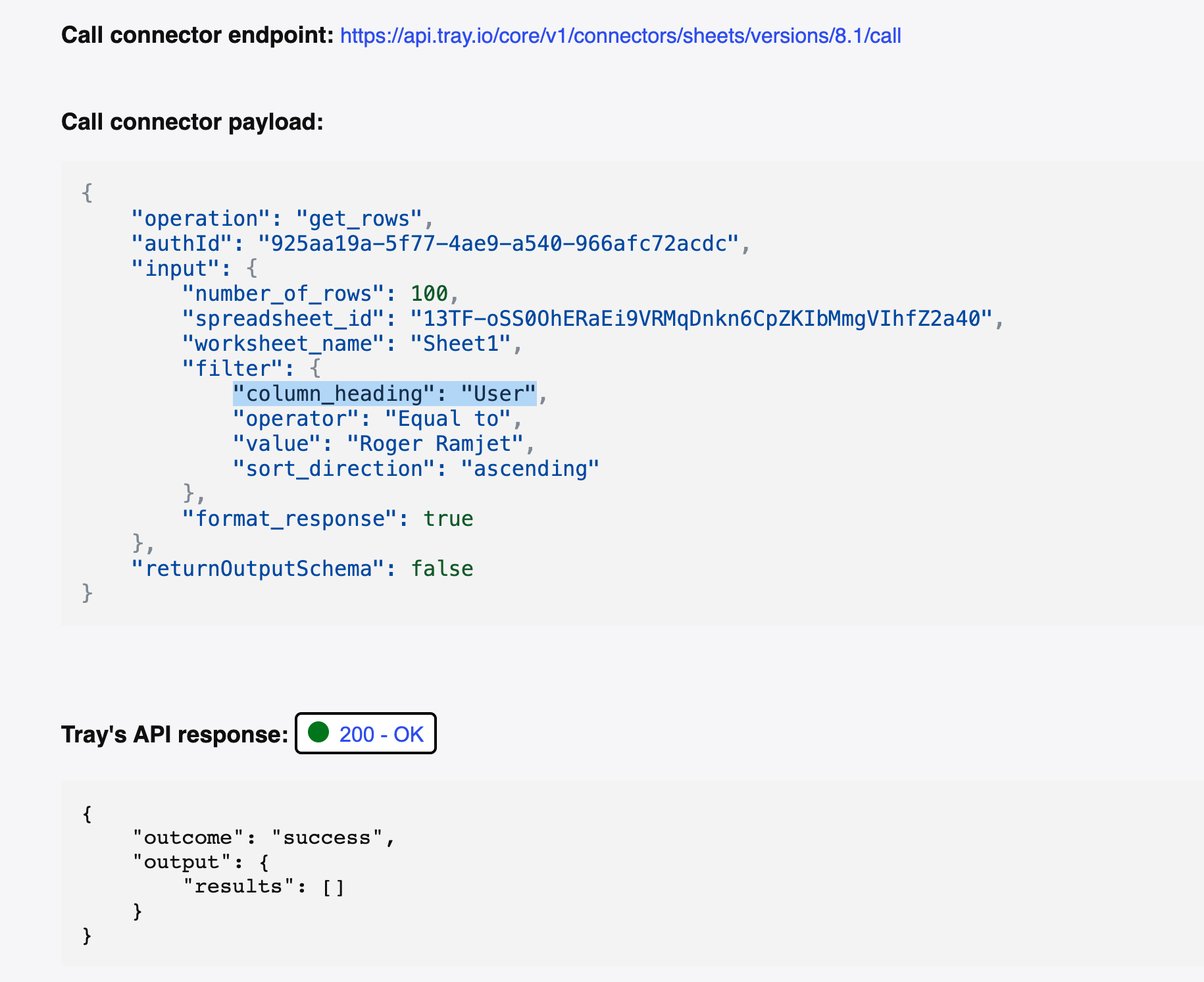Click the "Call connector payload:" heading
The height and width of the screenshot is (982, 1204).
192,122
